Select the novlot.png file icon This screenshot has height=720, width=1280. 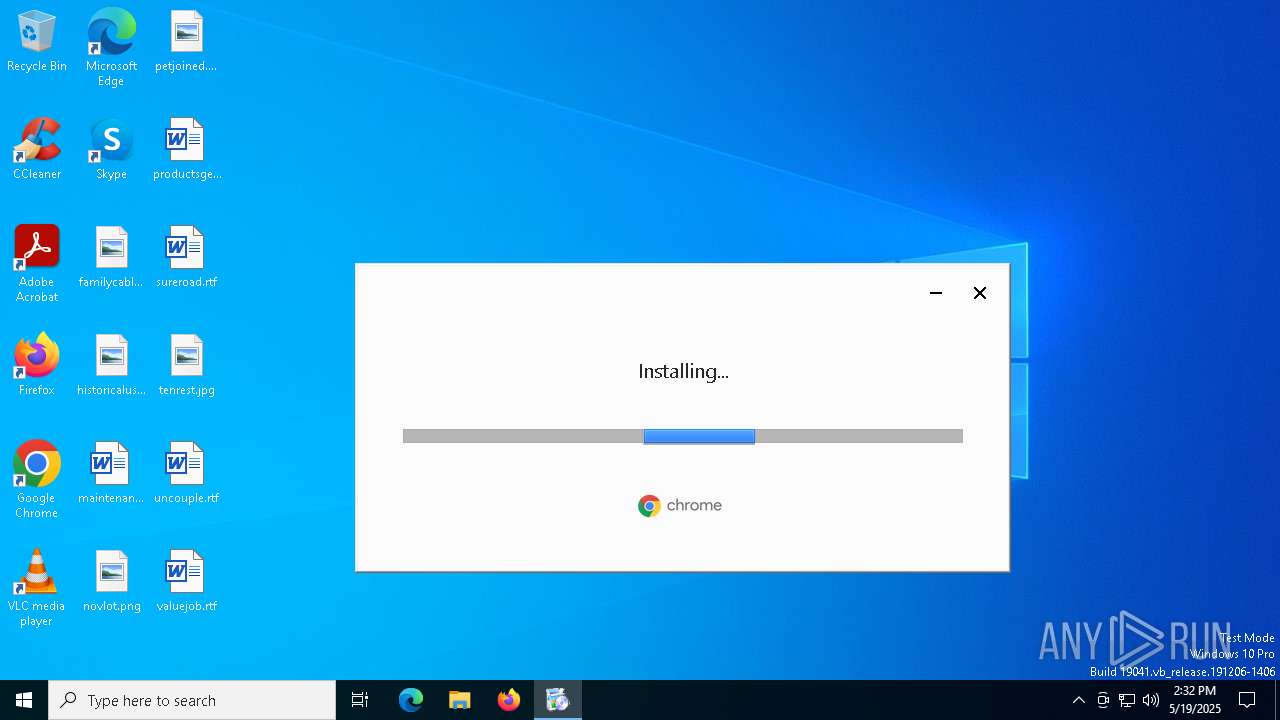coord(111,582)
